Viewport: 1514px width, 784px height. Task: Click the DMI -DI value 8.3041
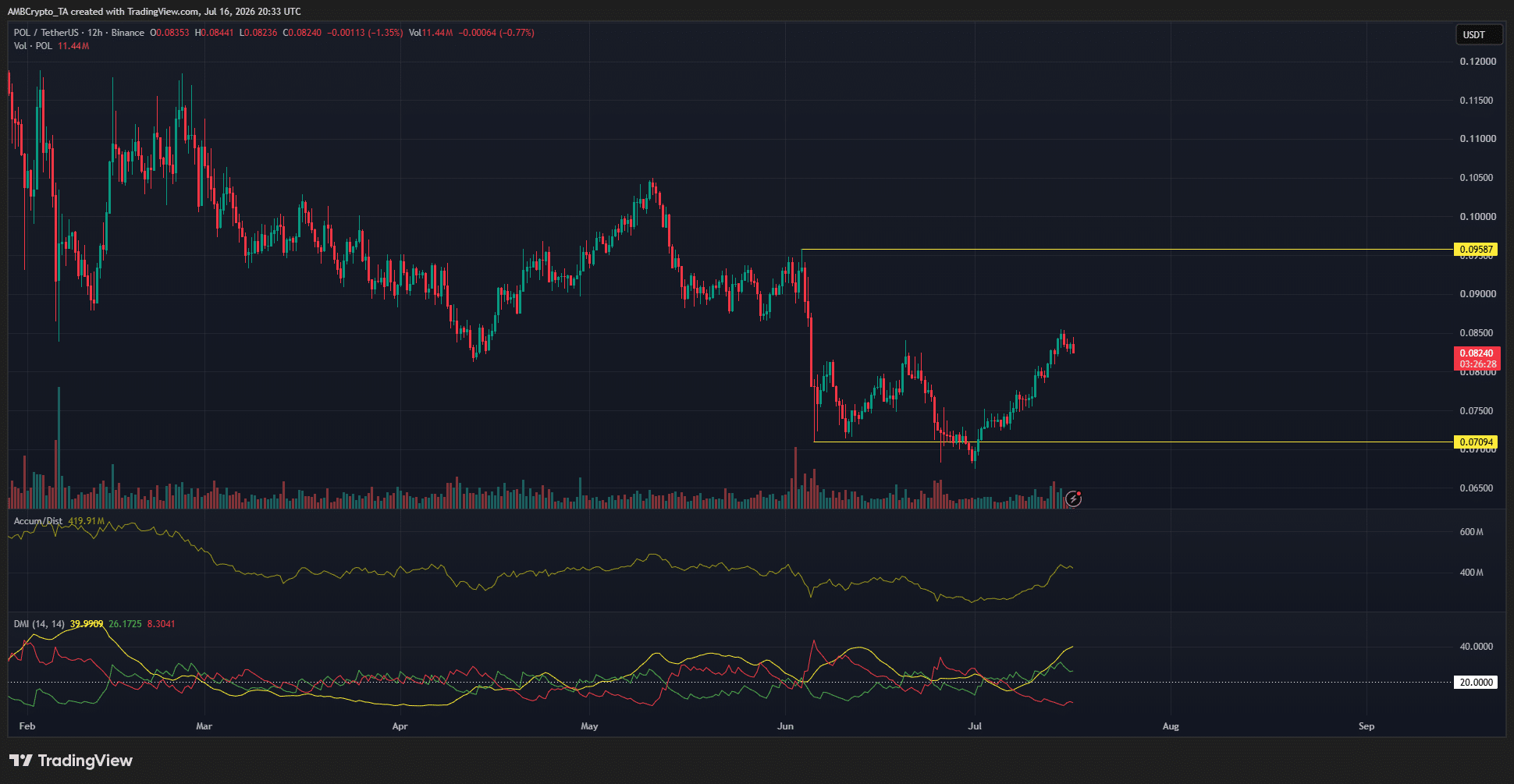click(161, 624)
